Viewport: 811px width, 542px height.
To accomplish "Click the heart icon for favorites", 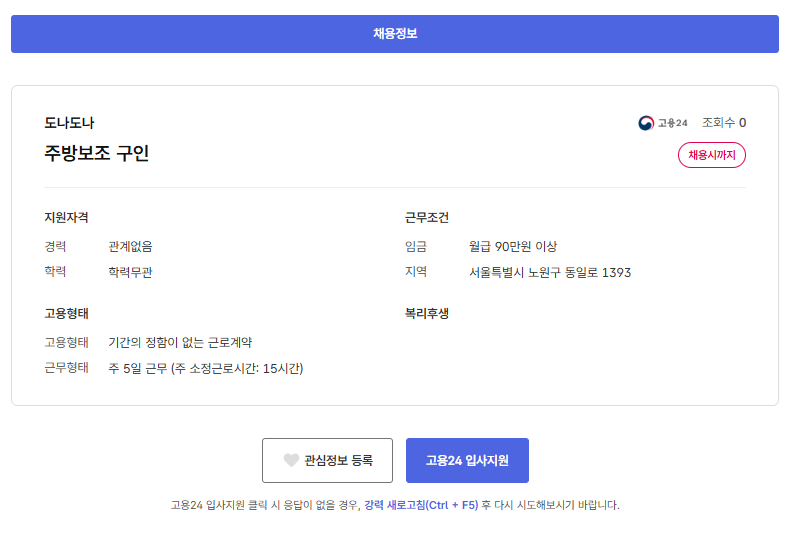I will [x=291, y=461].
